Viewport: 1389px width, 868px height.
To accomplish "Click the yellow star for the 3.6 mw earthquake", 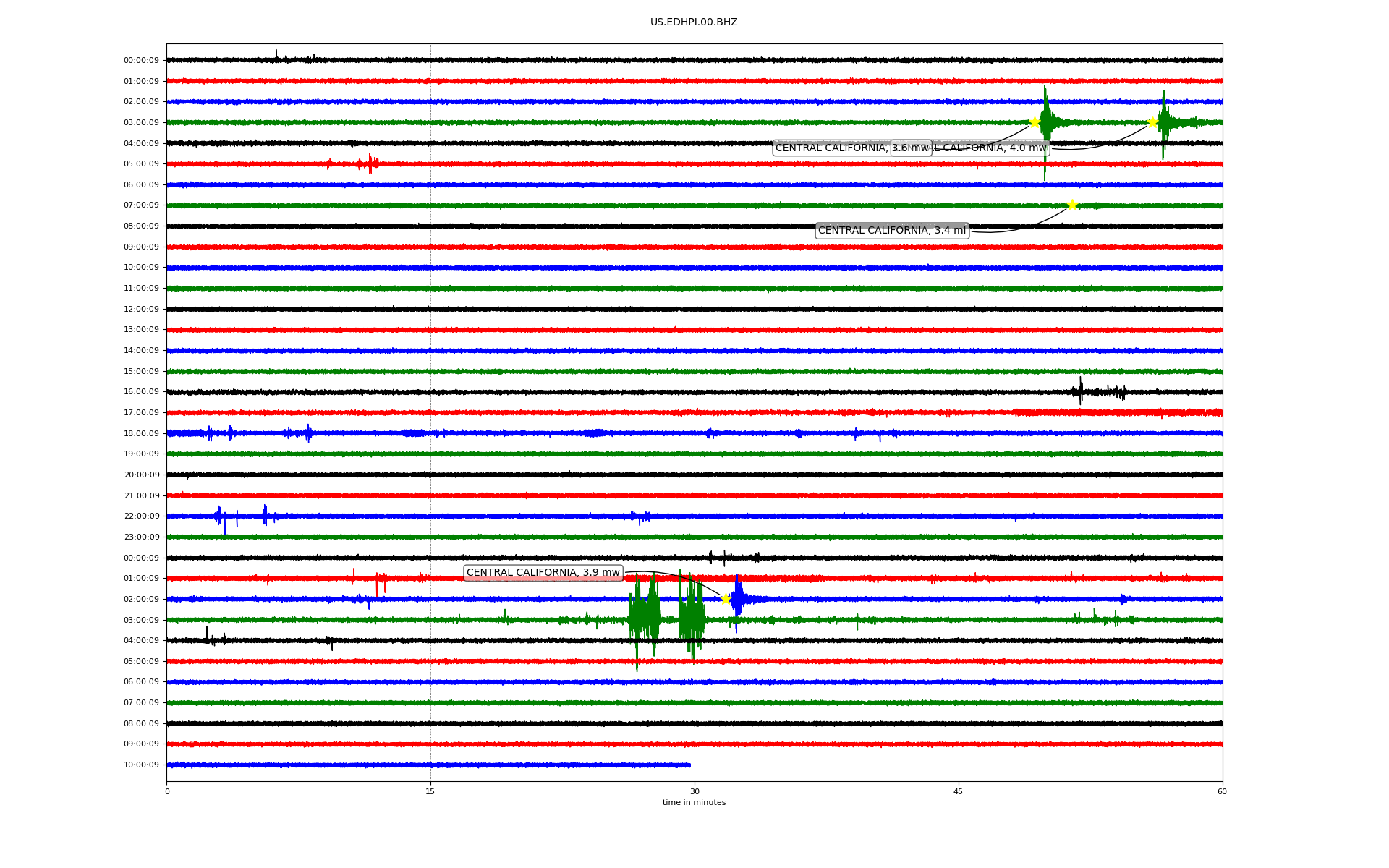I will [x=1035, y=122].
